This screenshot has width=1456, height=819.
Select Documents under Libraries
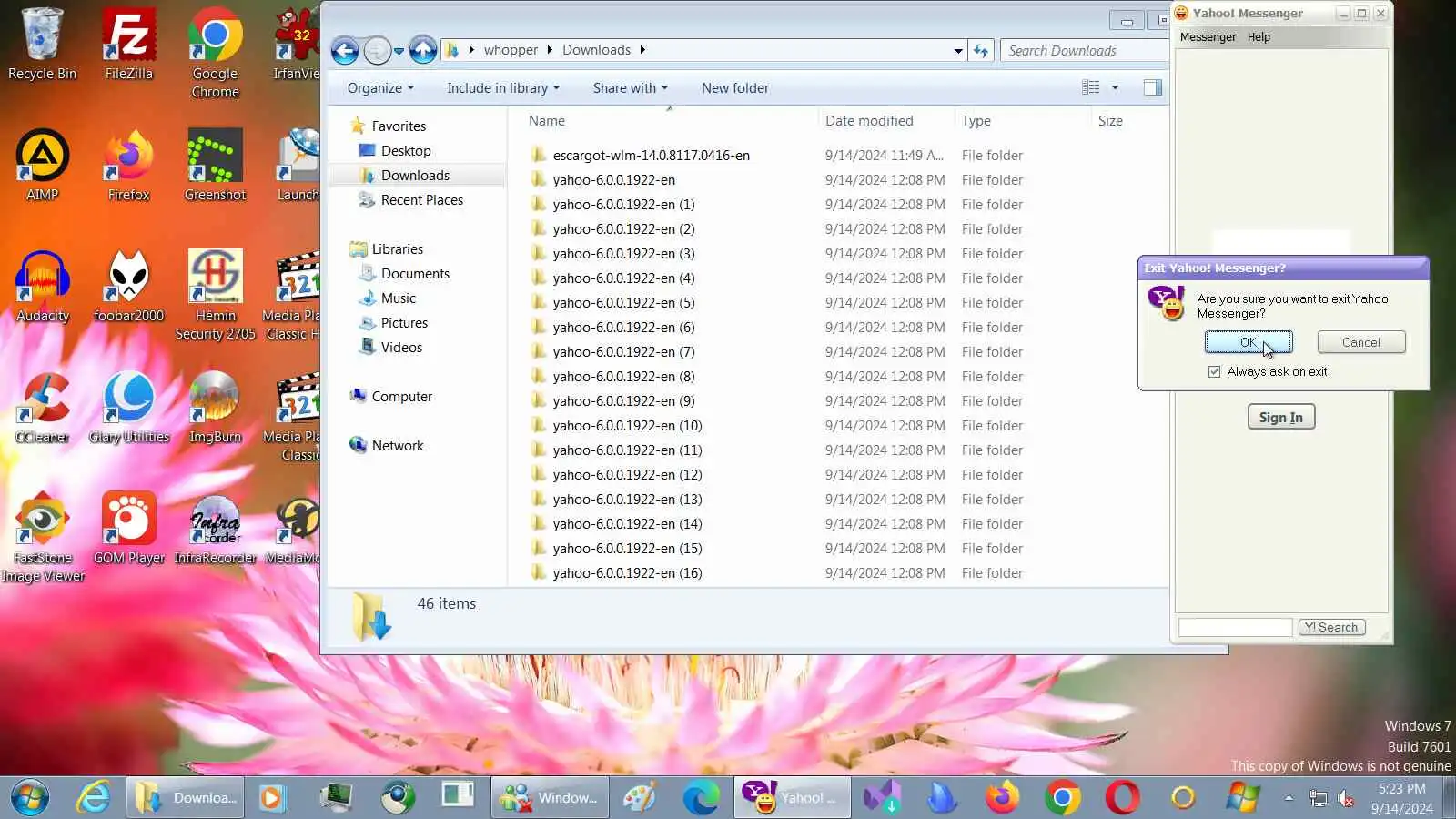(x=415, y=273)
